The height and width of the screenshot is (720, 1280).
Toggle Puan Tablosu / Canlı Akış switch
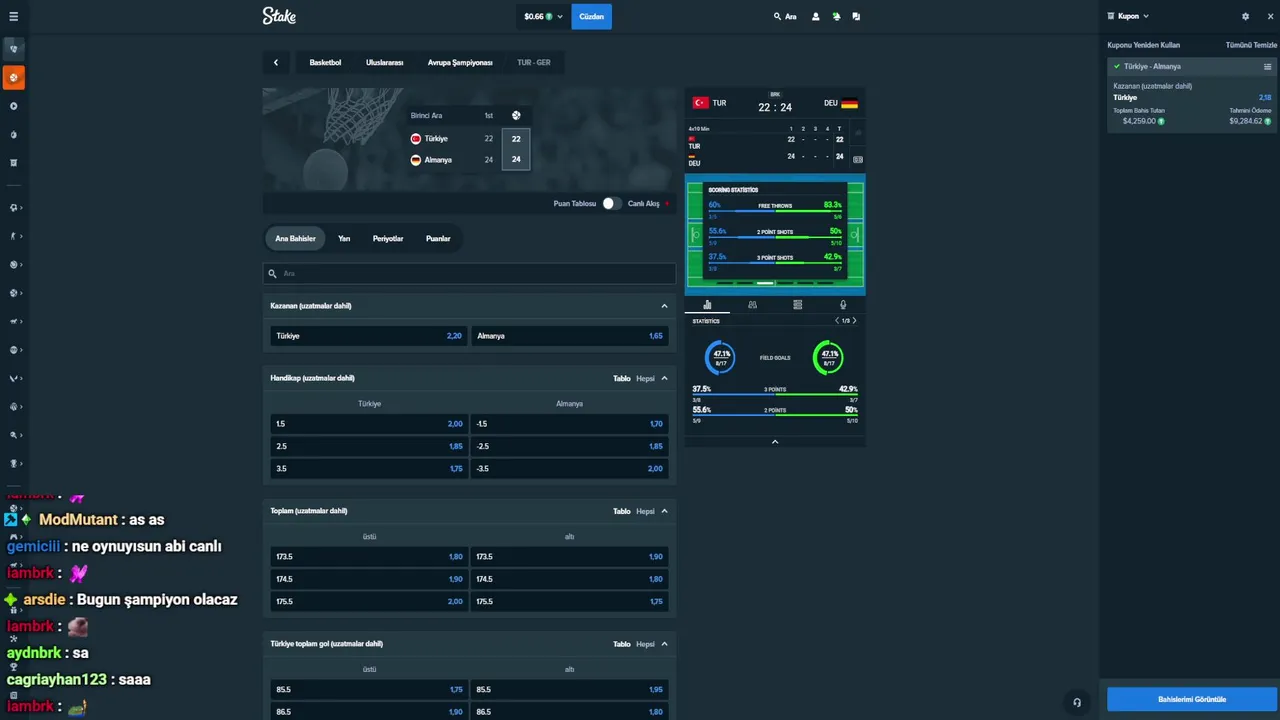(611, 203)
